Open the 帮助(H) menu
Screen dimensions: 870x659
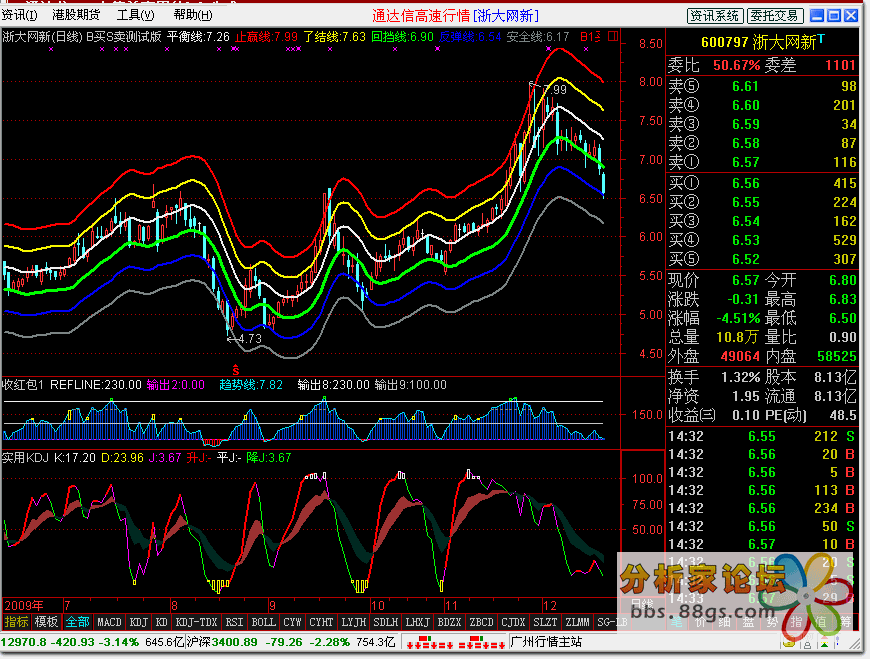click(193, 15)
